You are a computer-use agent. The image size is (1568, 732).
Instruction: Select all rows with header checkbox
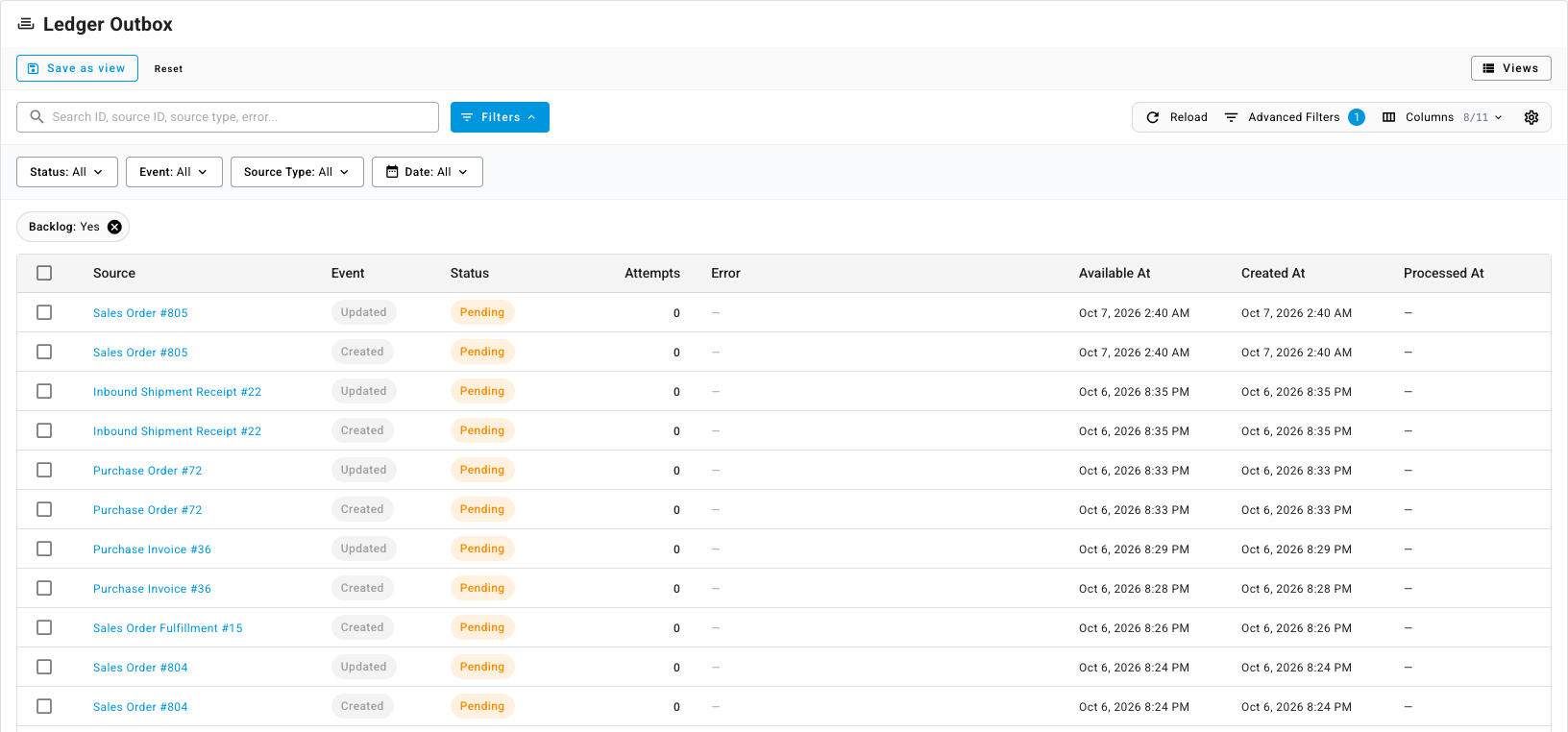click(x=44, y=273)
